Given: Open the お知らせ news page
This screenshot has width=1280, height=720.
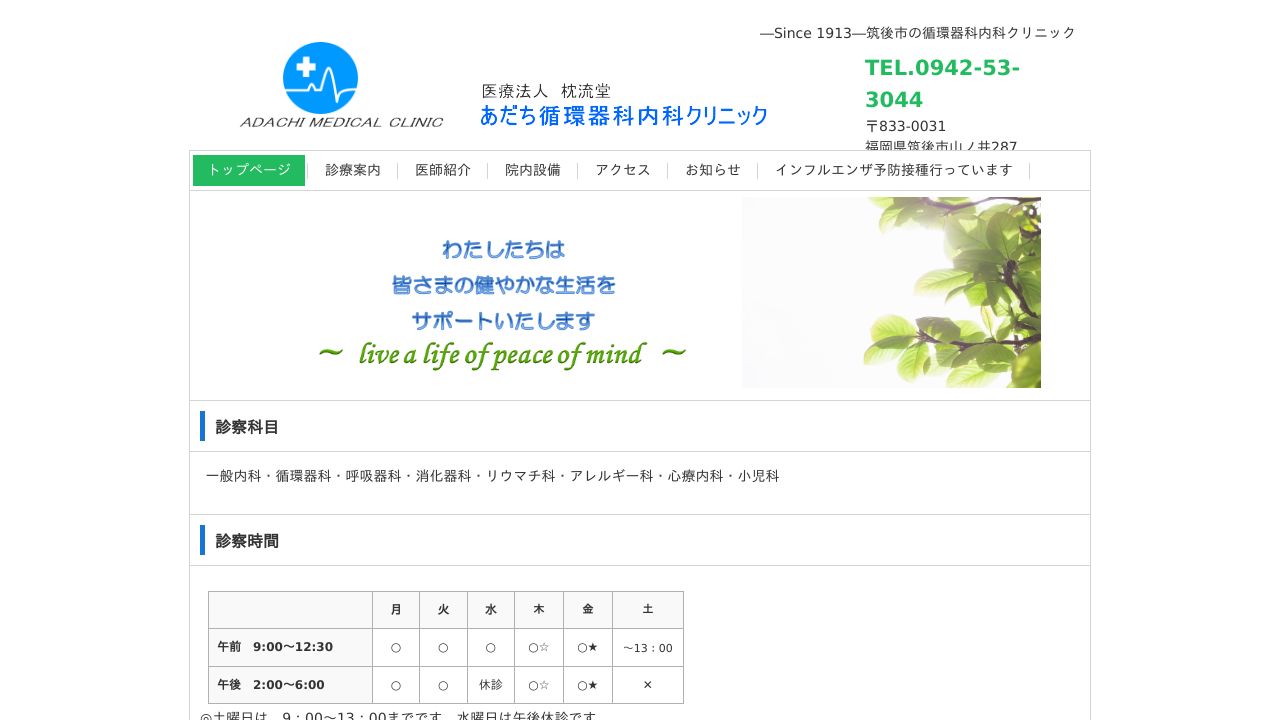Looking at the screenshot, I should (713, 170).
